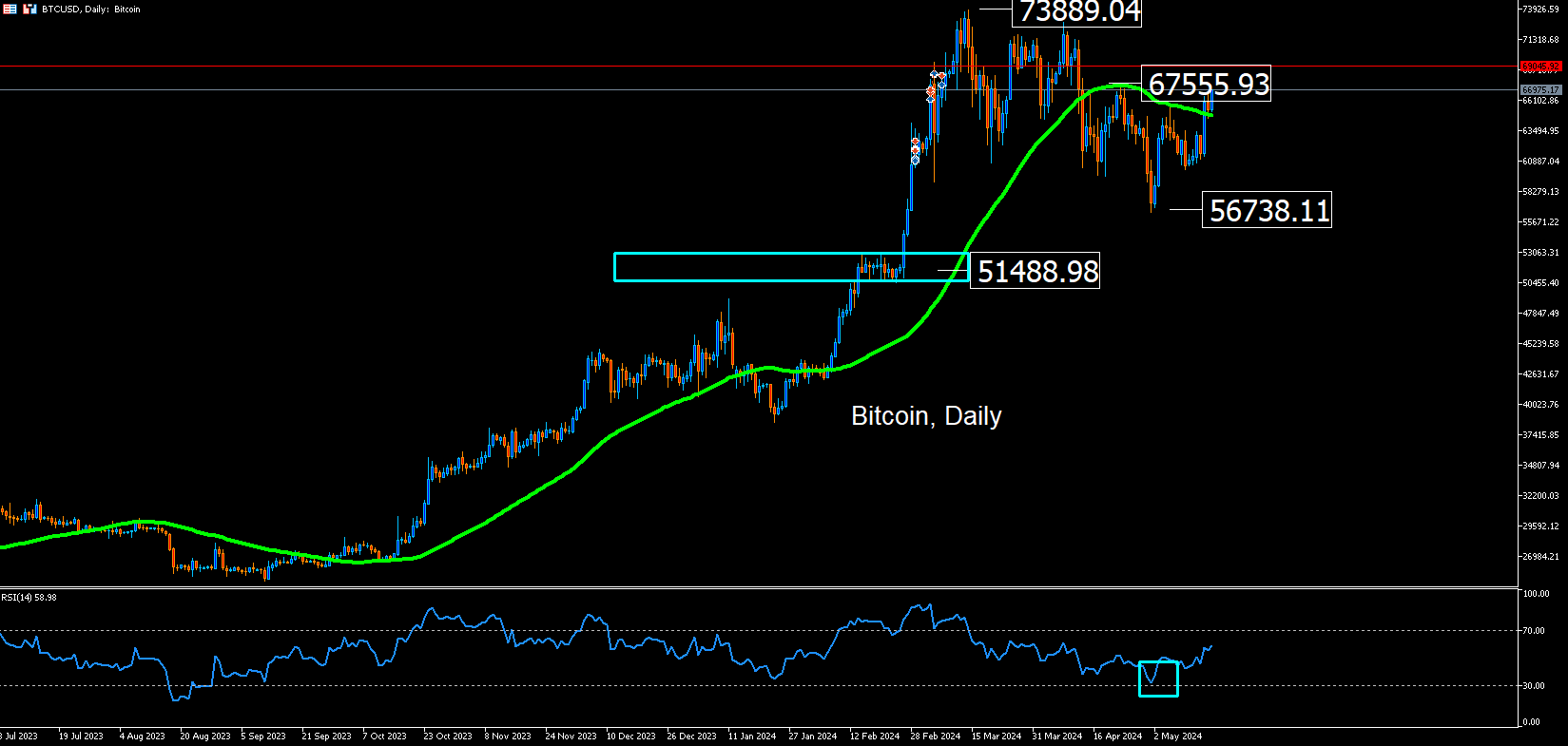
Task: Click the BTCUSD, Daily: Bitcoin chart title
Action: [x=91, y=10]
